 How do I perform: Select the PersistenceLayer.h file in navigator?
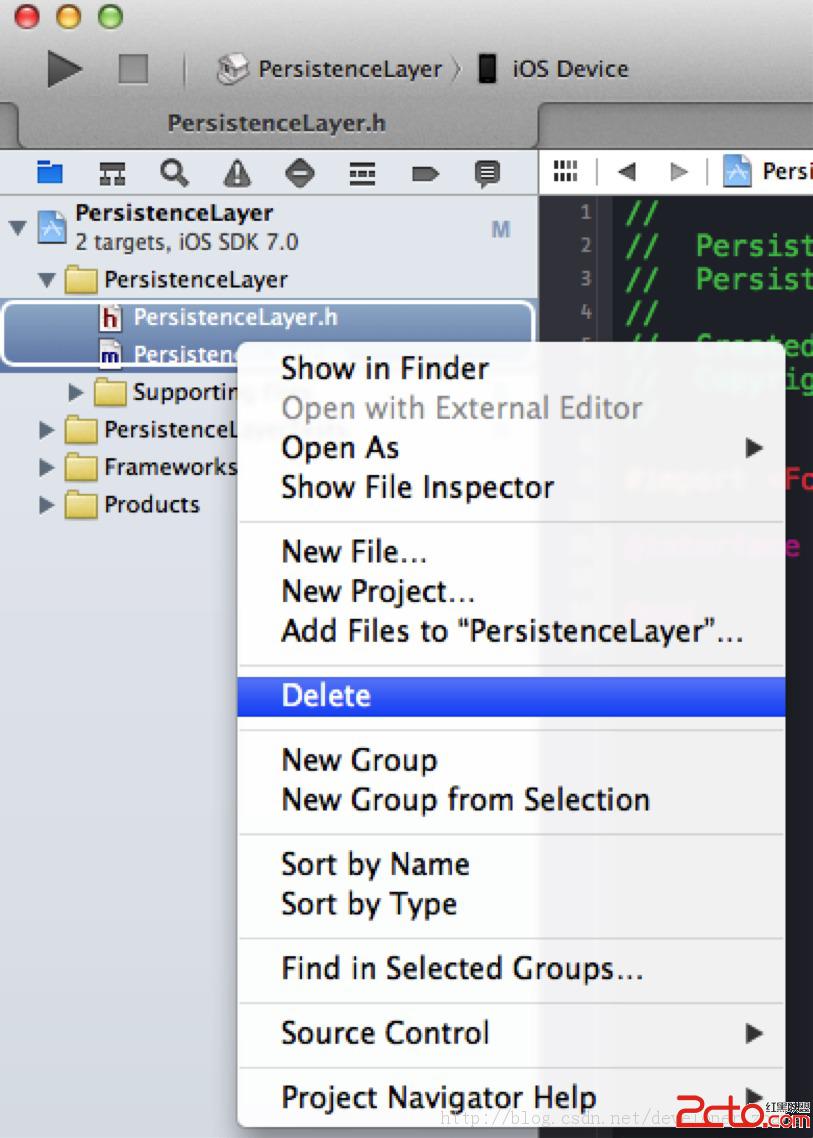point(235,318)
